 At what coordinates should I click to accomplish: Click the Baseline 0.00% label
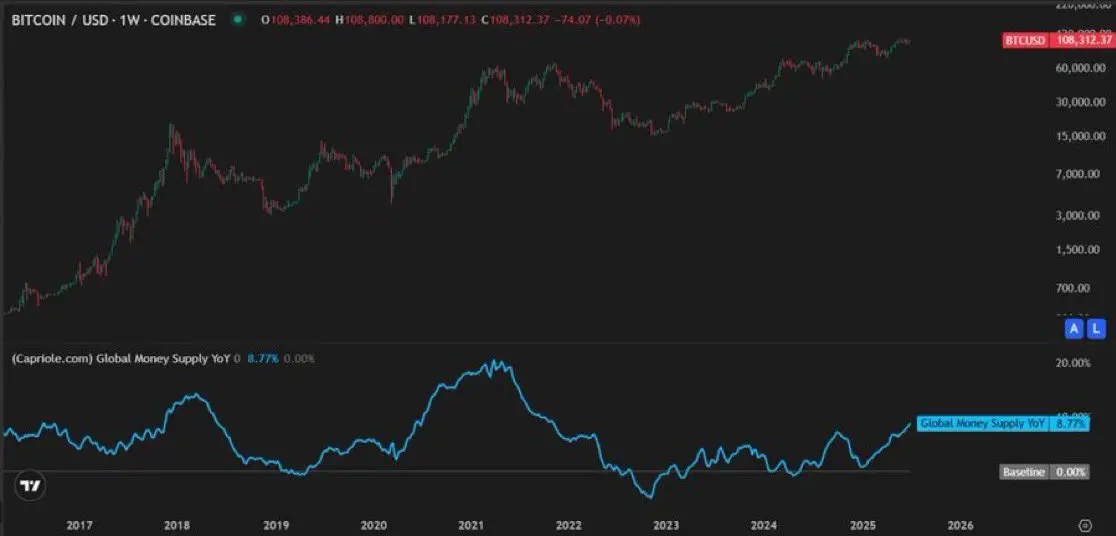(x=1045, y=472)
